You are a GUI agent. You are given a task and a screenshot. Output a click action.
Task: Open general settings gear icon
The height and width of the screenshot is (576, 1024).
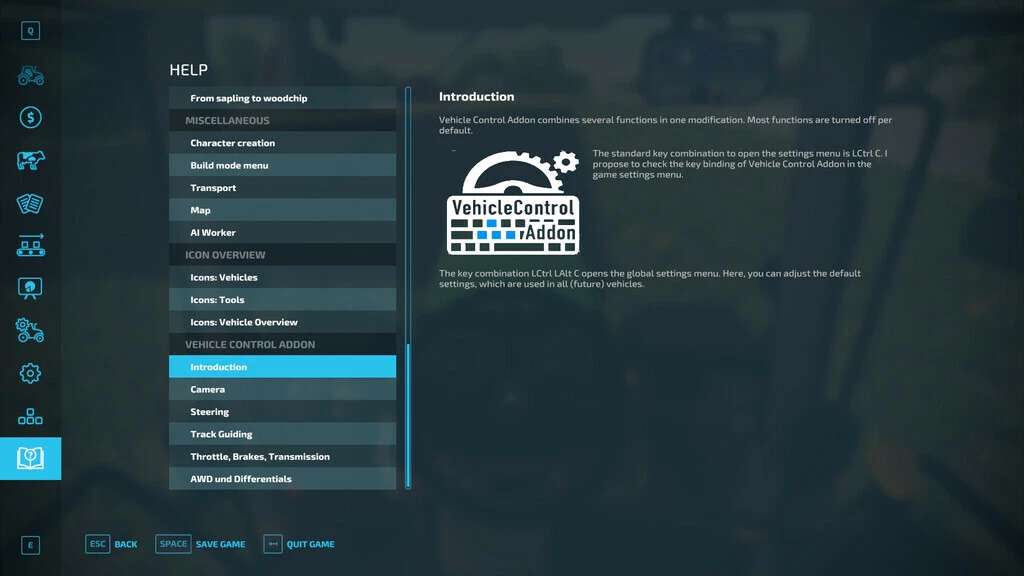pos(30,374)
